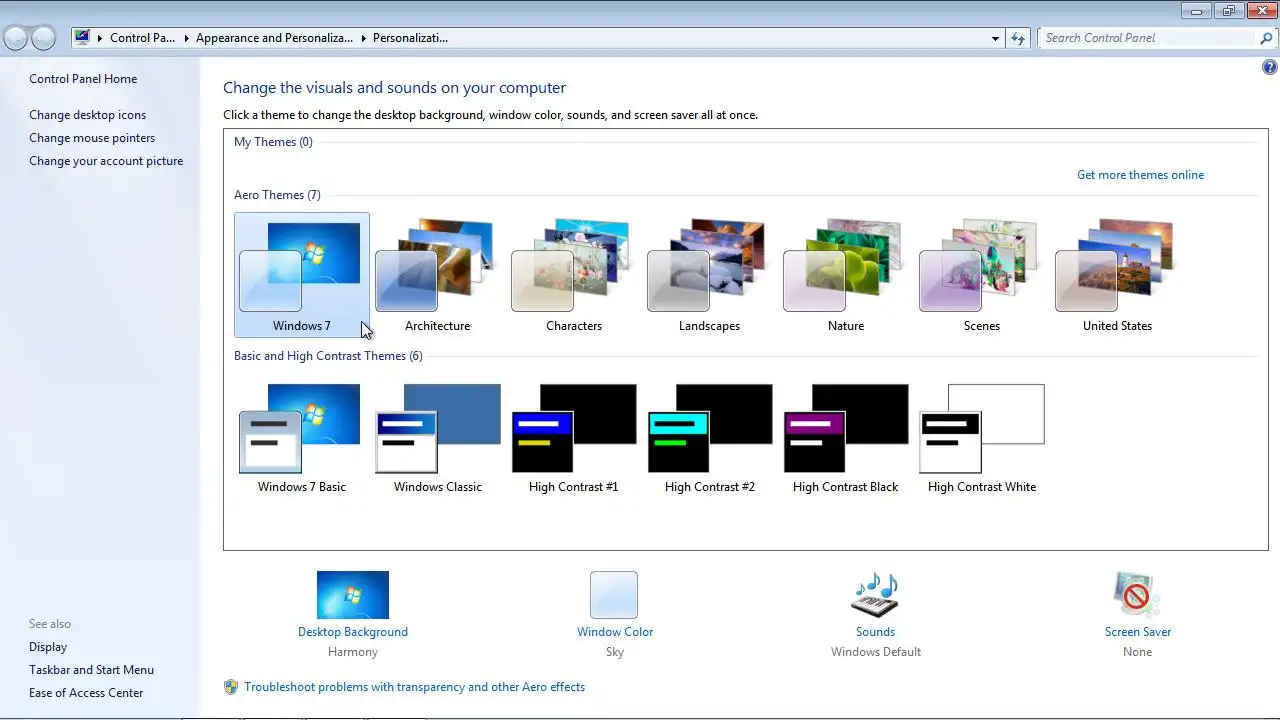Viewport: 1280px width, 720px height.
Task: Expand arrow after Control Panel breadcrumb
Action: [185, 38]
